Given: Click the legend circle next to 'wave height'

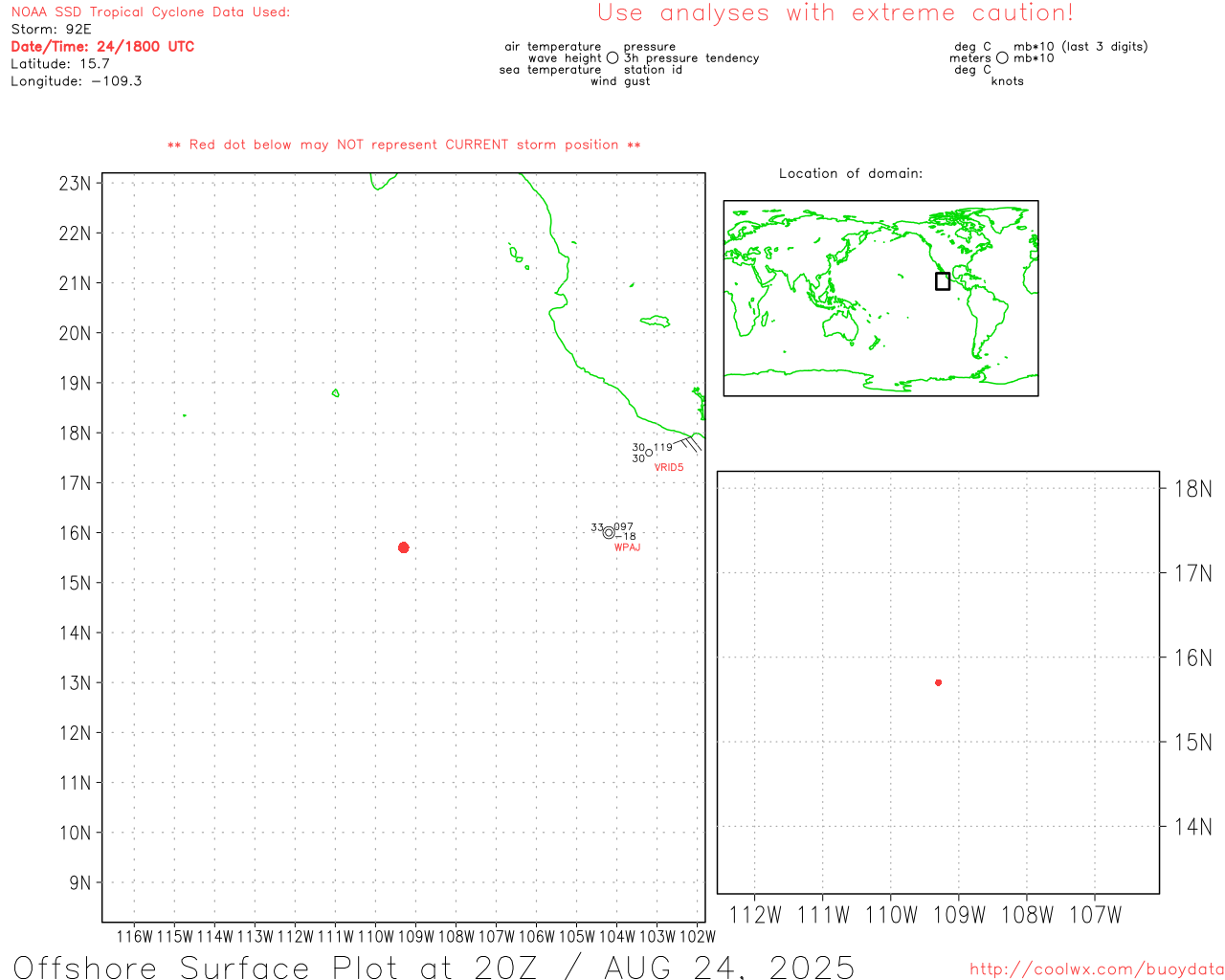Looking at the screenshot, I should (x=612, y=58).
